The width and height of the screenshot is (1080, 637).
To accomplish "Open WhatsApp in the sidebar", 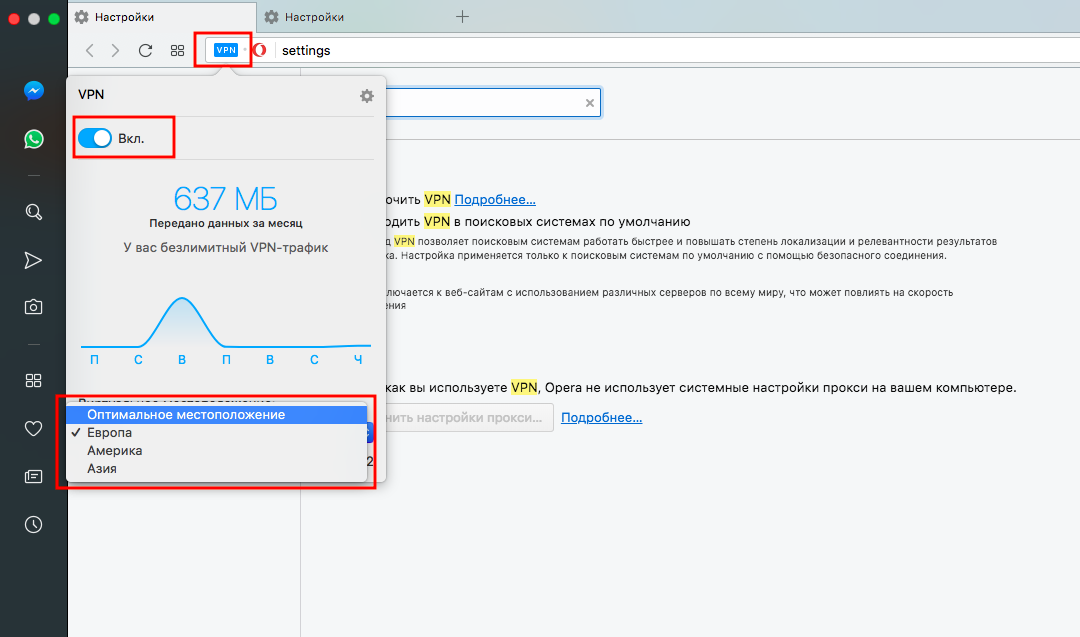I will point(34,139).
